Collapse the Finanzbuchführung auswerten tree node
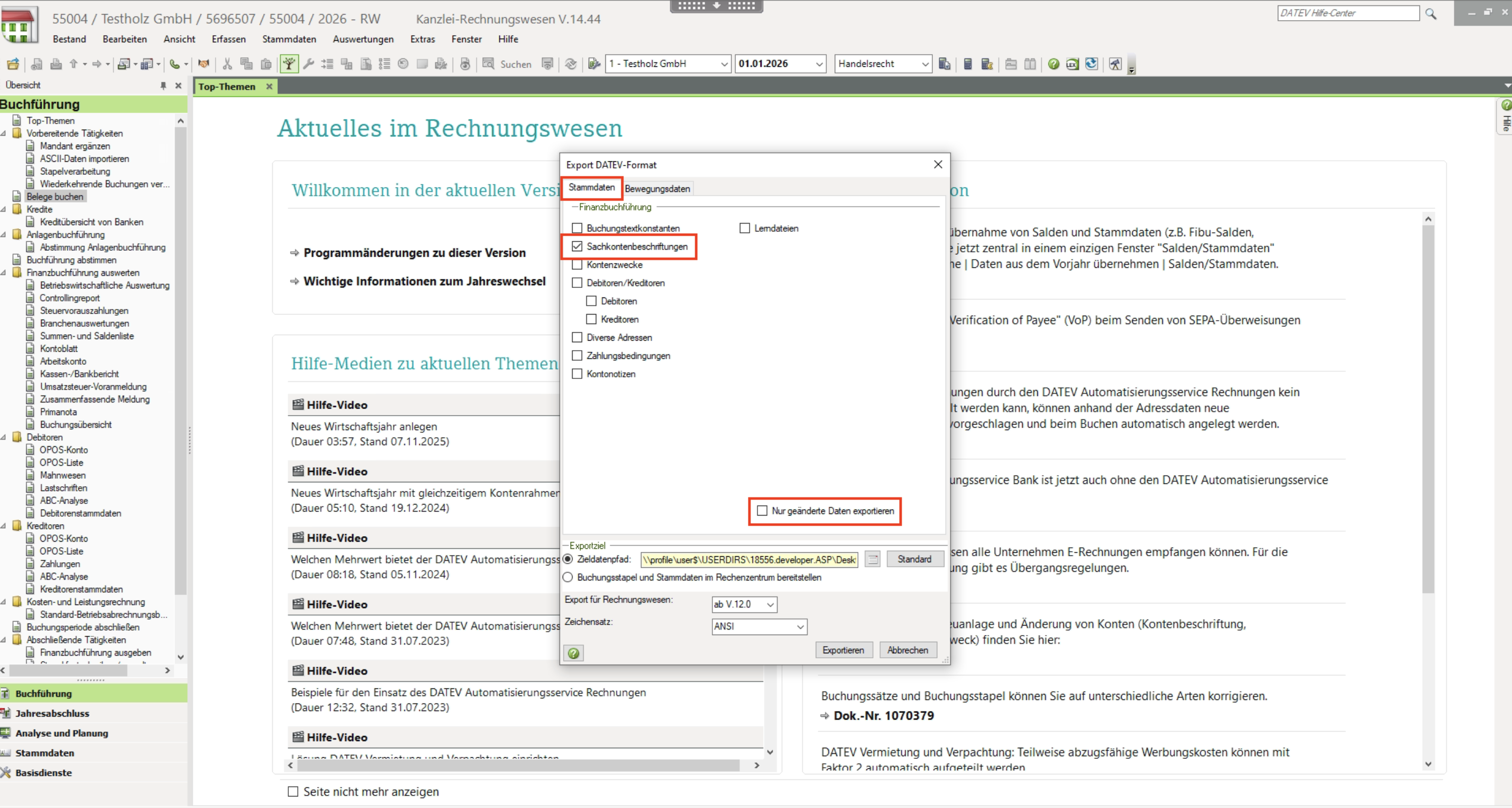Viewport: 1512px width, 808px height. [x=4, y=272]
